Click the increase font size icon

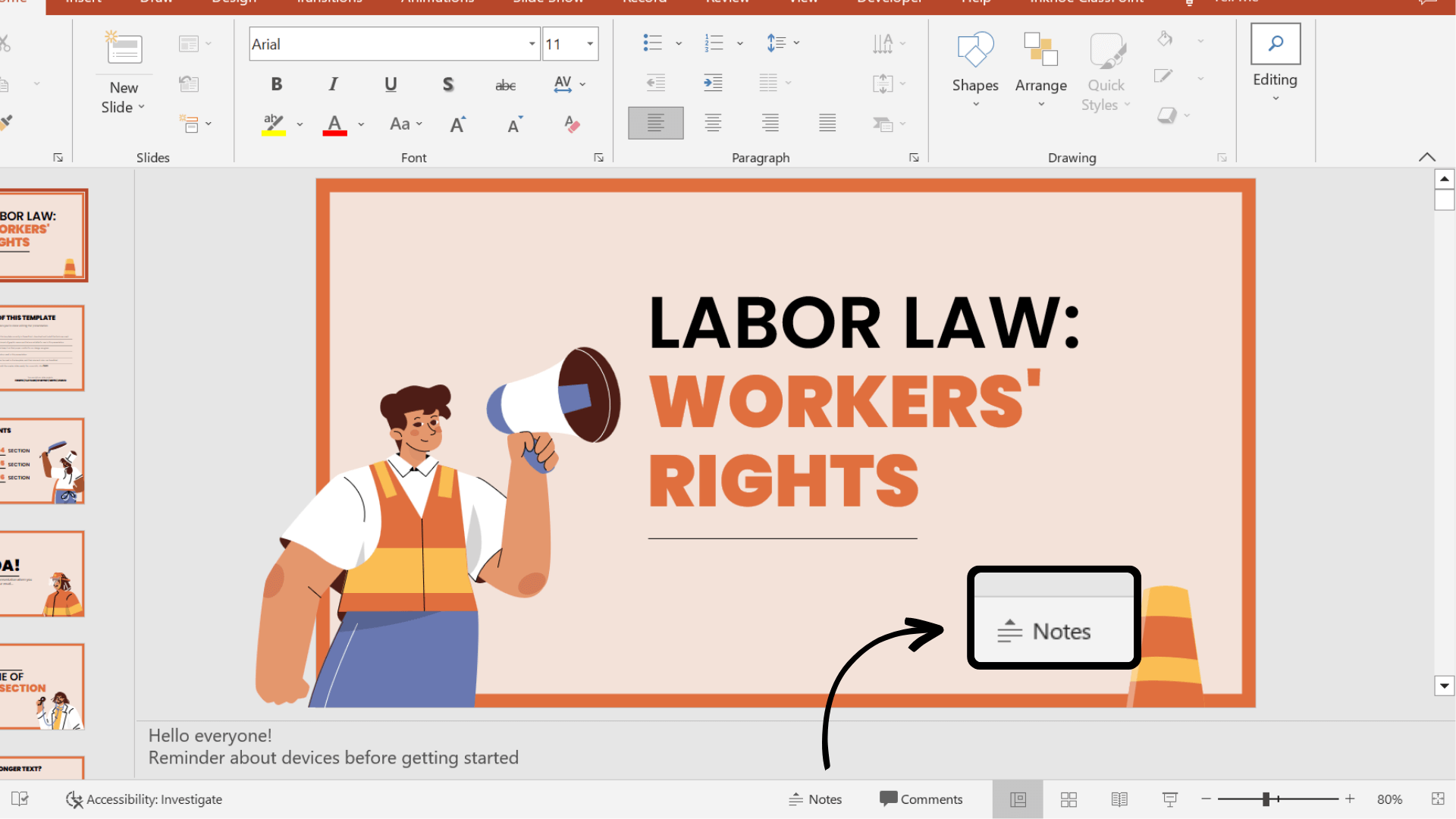pos(457,122)
